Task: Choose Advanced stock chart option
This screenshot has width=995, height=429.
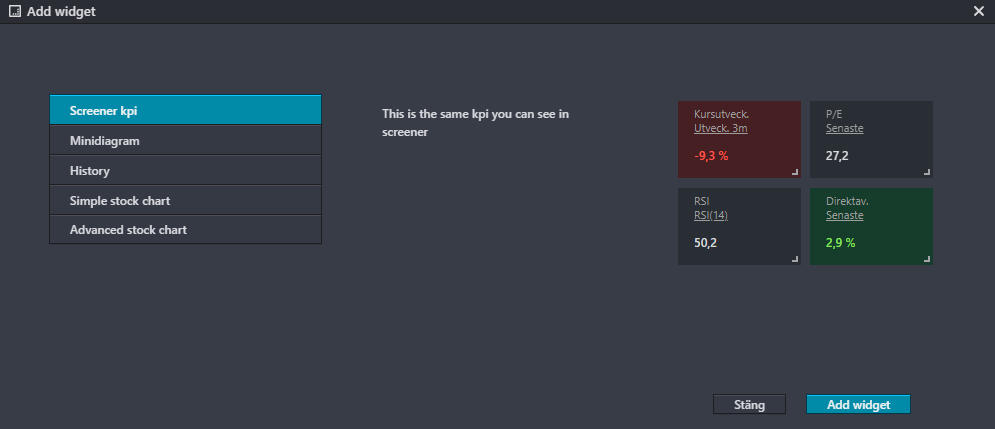Action: [185, 230]
